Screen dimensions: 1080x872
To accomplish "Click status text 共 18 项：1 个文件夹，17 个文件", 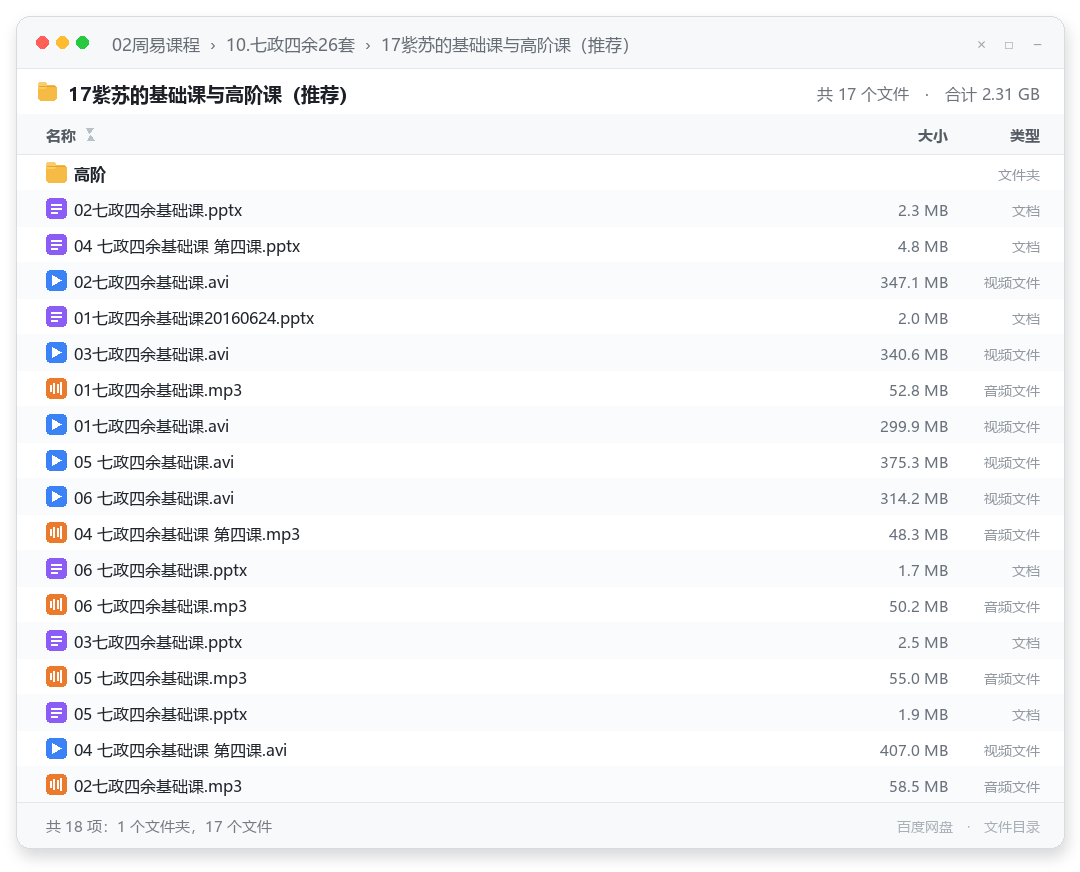I will click(159, 827).
